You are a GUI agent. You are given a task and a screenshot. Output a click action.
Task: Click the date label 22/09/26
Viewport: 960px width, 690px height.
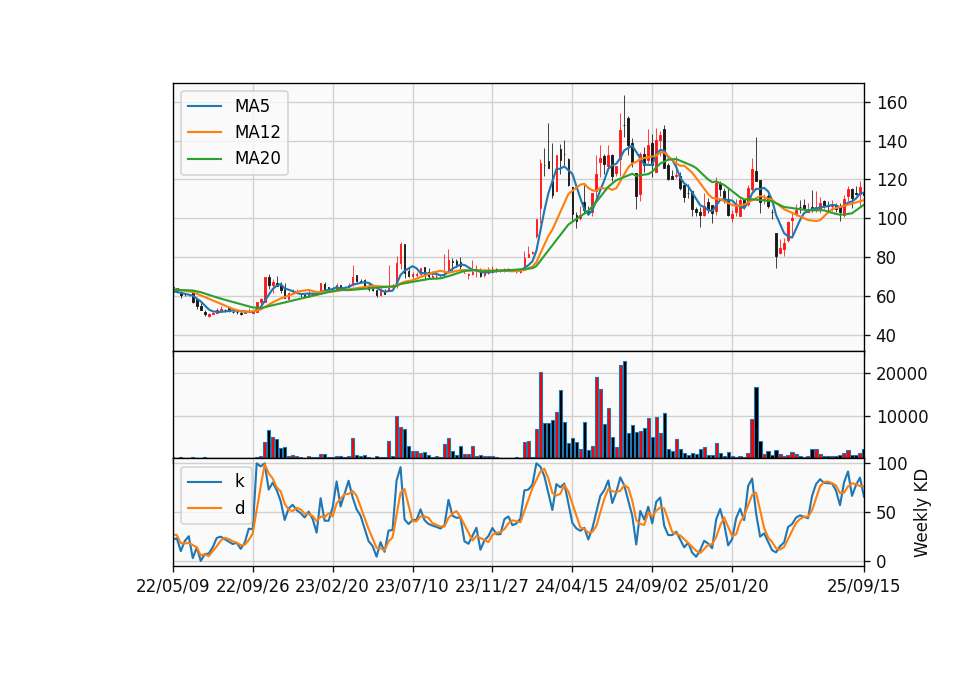coord(253,586)
